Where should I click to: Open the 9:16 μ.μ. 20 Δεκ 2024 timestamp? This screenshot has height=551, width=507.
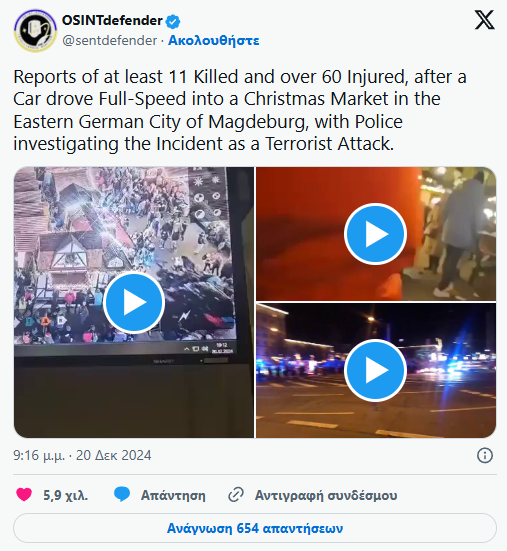[x=82, y=455]
